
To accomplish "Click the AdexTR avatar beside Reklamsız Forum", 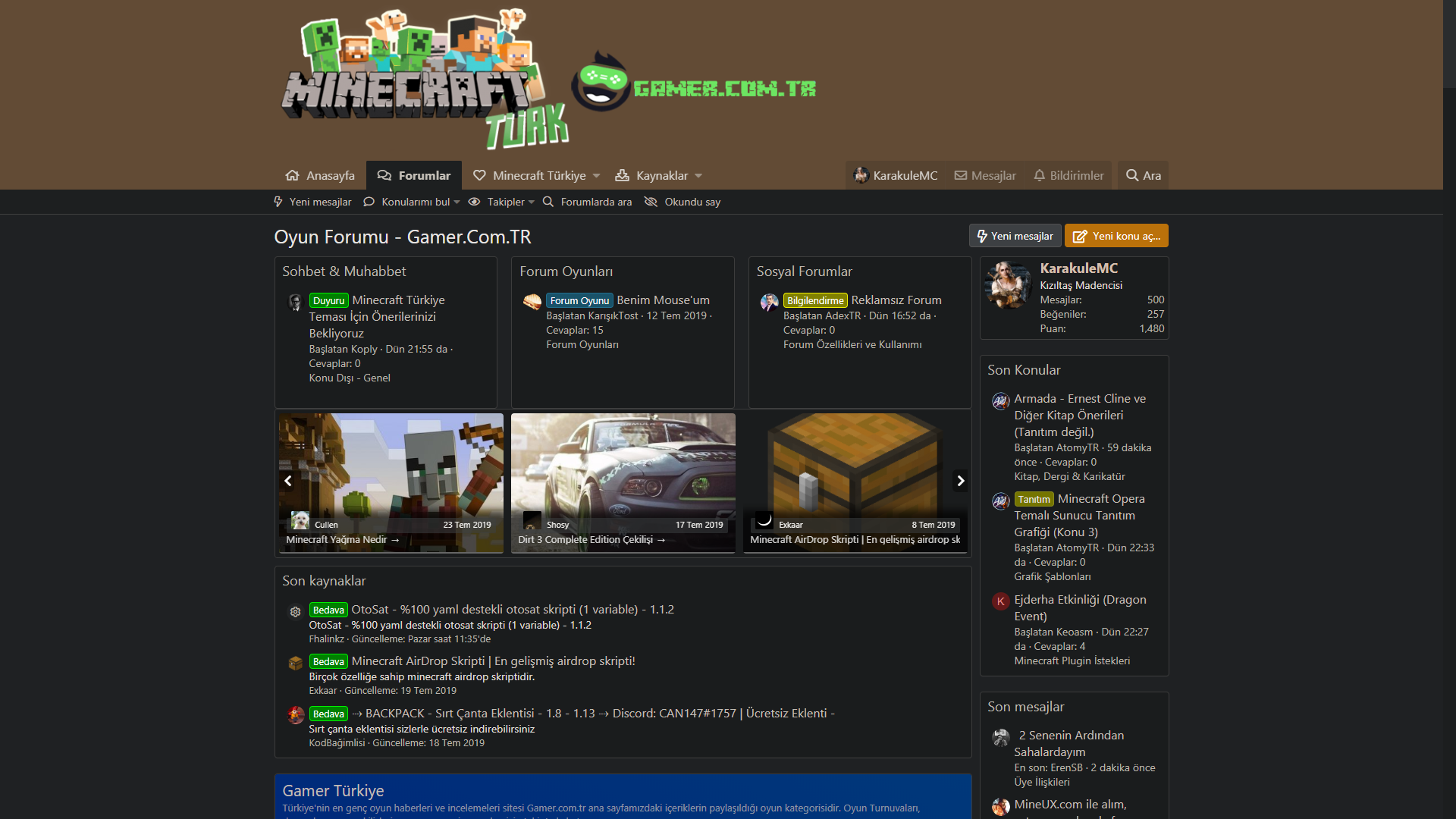I will 770,302.
